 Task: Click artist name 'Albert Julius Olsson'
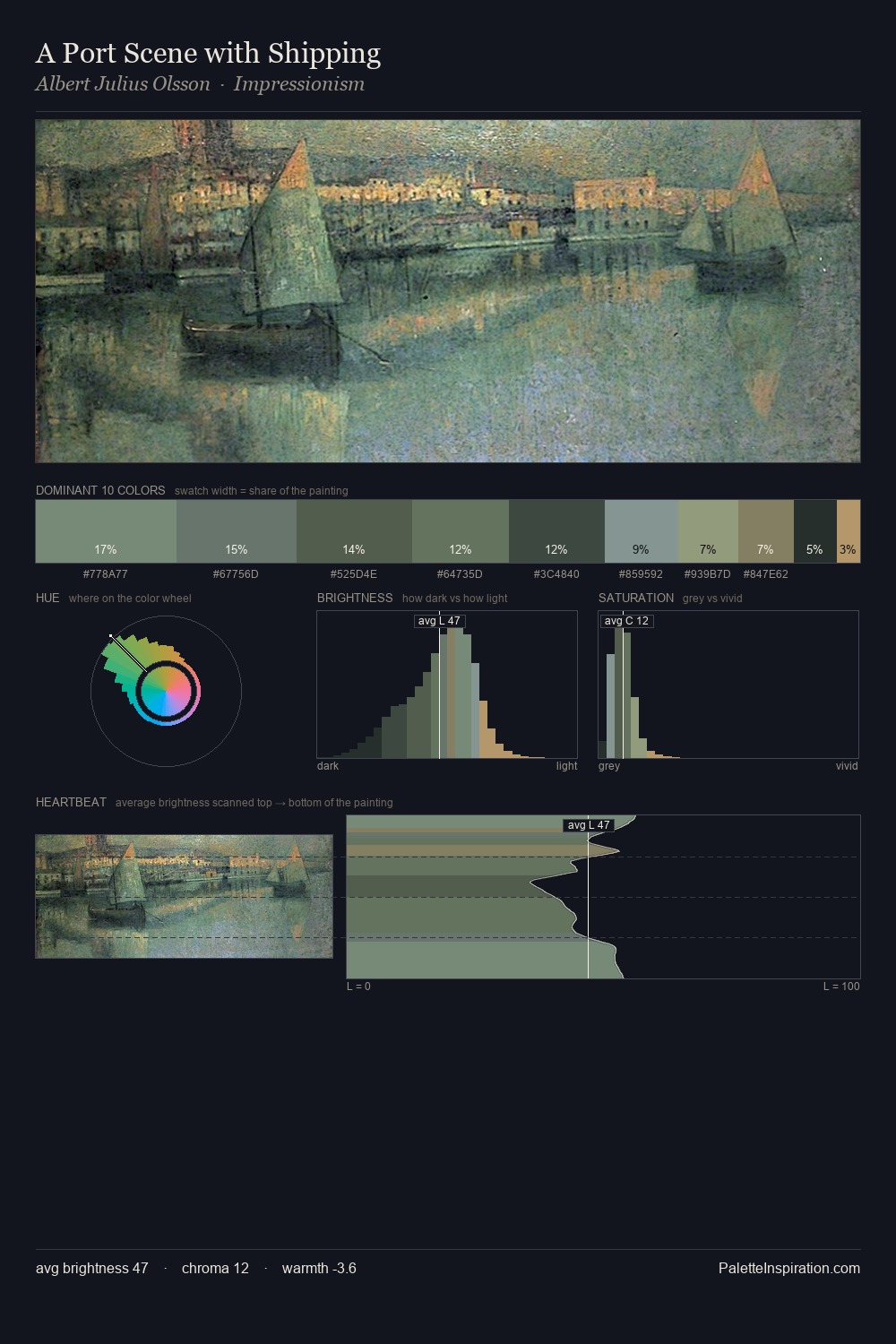(x=123, y=84)
